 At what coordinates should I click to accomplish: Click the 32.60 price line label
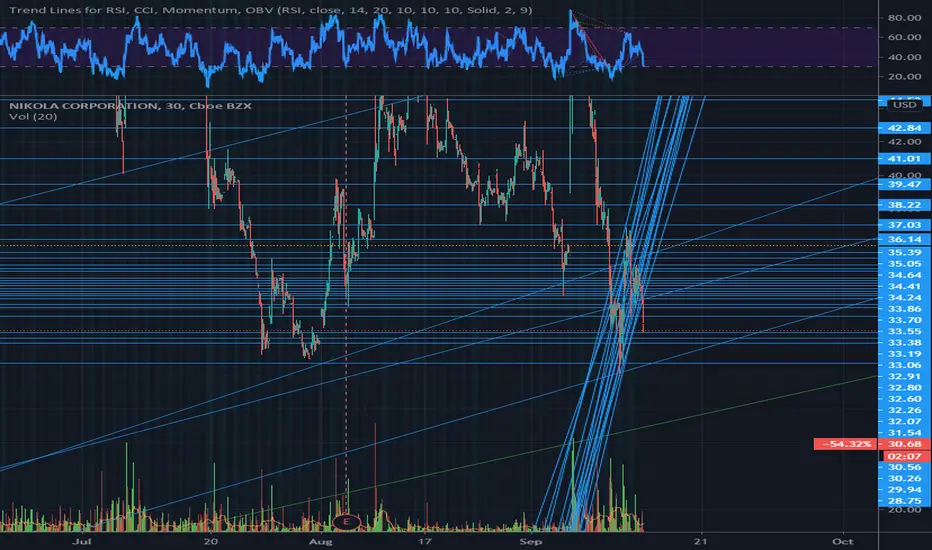(904, 399)
